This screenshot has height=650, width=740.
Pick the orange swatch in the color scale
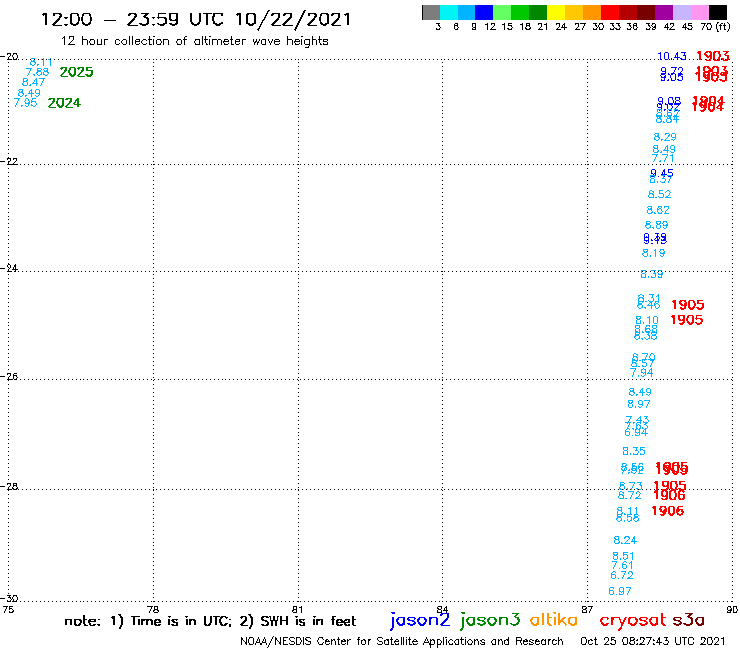[x=592, y=12]
